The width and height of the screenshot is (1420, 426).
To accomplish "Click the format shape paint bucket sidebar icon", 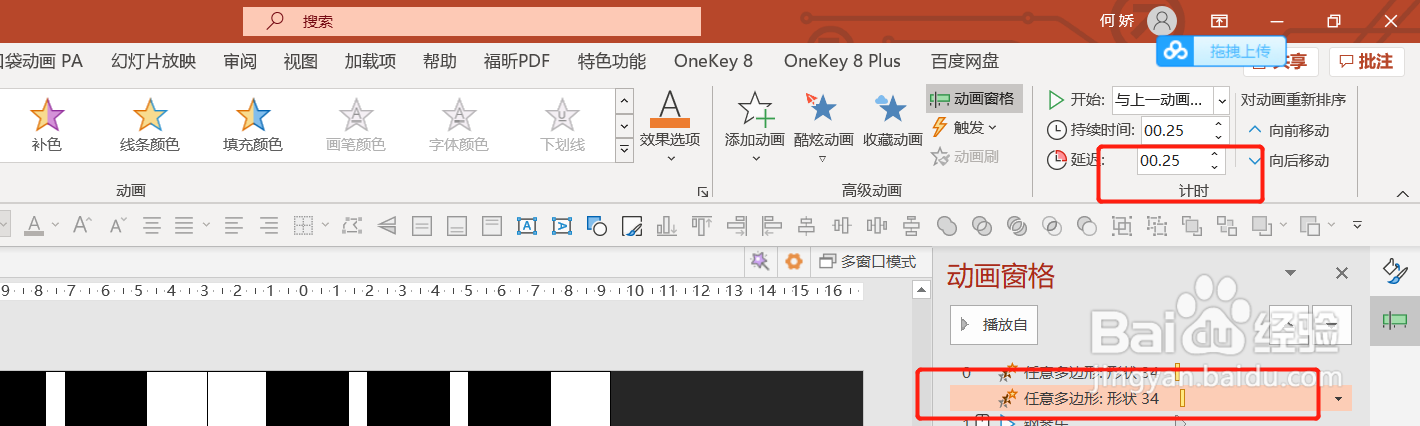I will 1394,269.
